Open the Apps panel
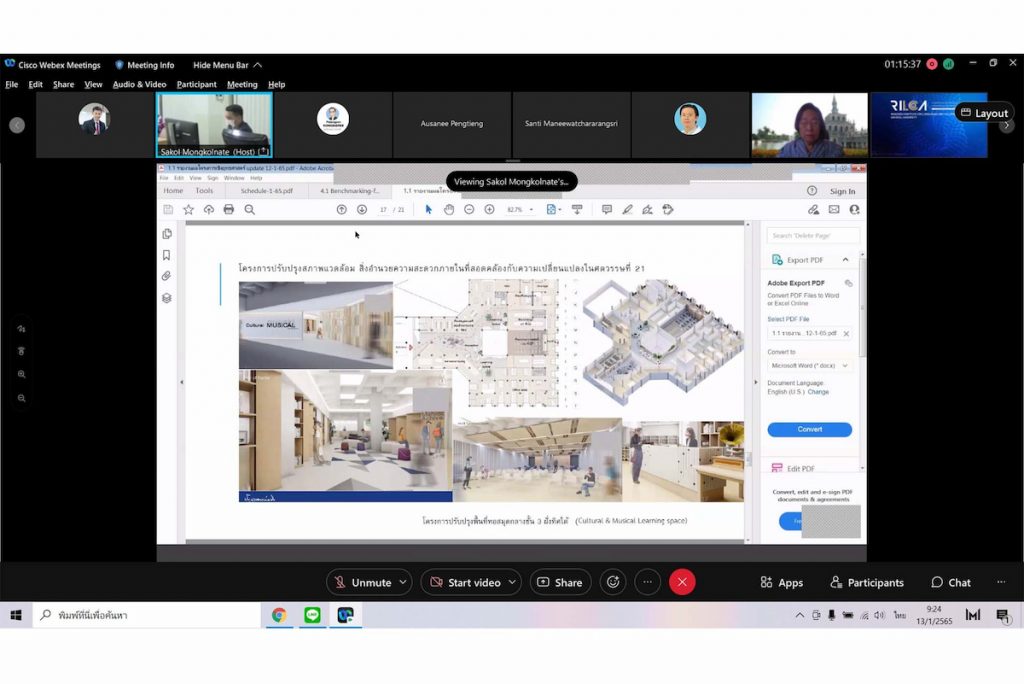1024x684 pixels. point(781,582)
